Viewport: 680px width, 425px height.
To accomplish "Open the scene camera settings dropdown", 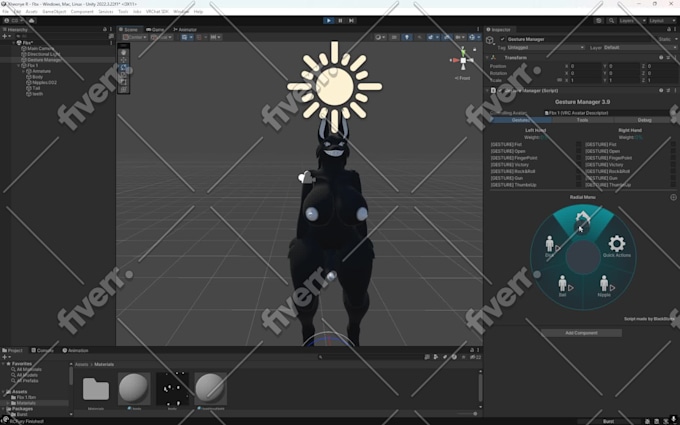I will [460, 37].
